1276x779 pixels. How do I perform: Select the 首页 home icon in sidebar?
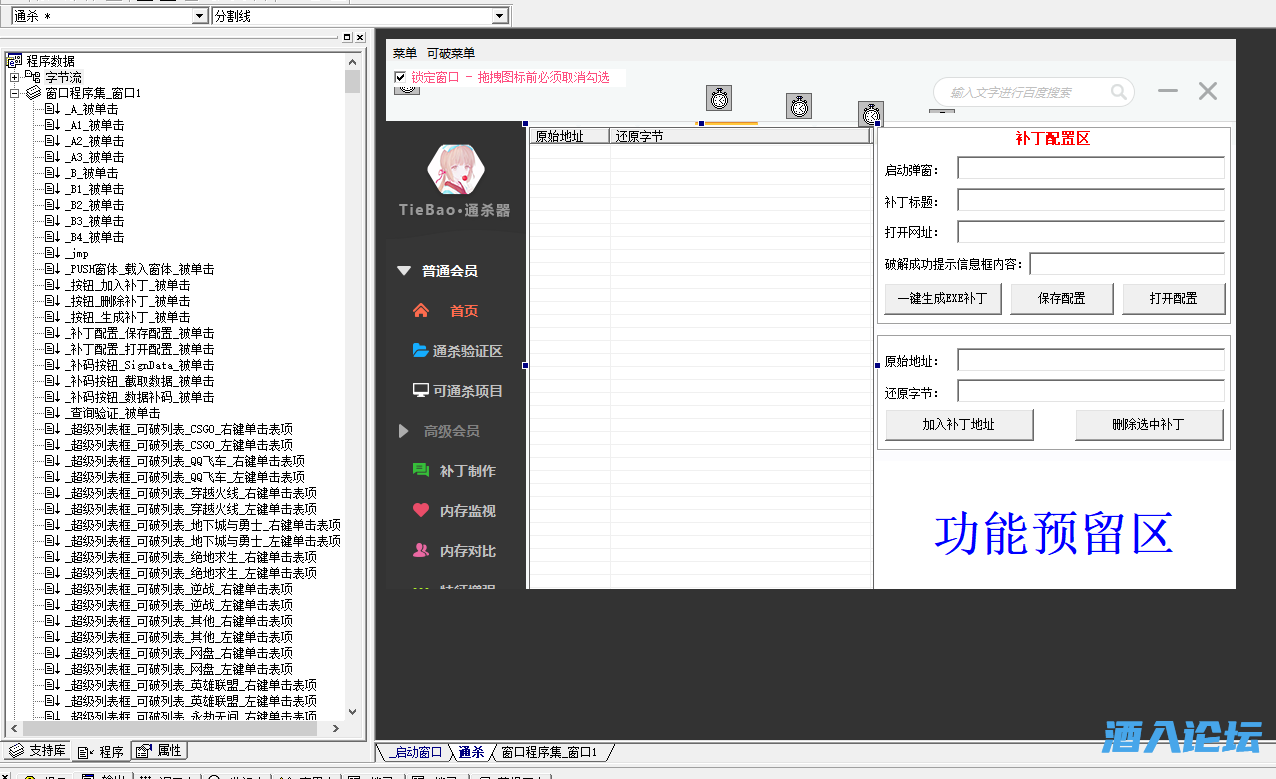[x=420, y=311]
